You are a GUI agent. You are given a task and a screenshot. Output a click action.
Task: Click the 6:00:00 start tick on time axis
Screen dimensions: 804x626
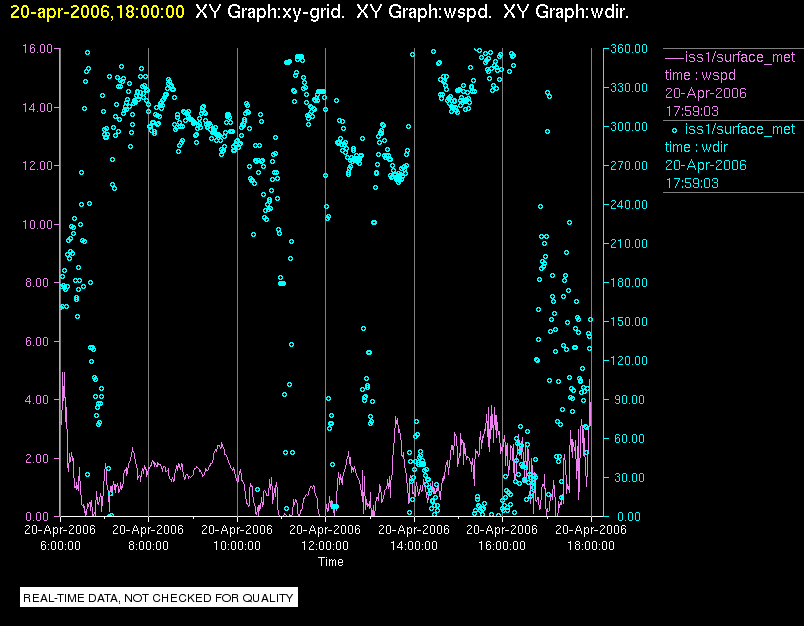60,546
